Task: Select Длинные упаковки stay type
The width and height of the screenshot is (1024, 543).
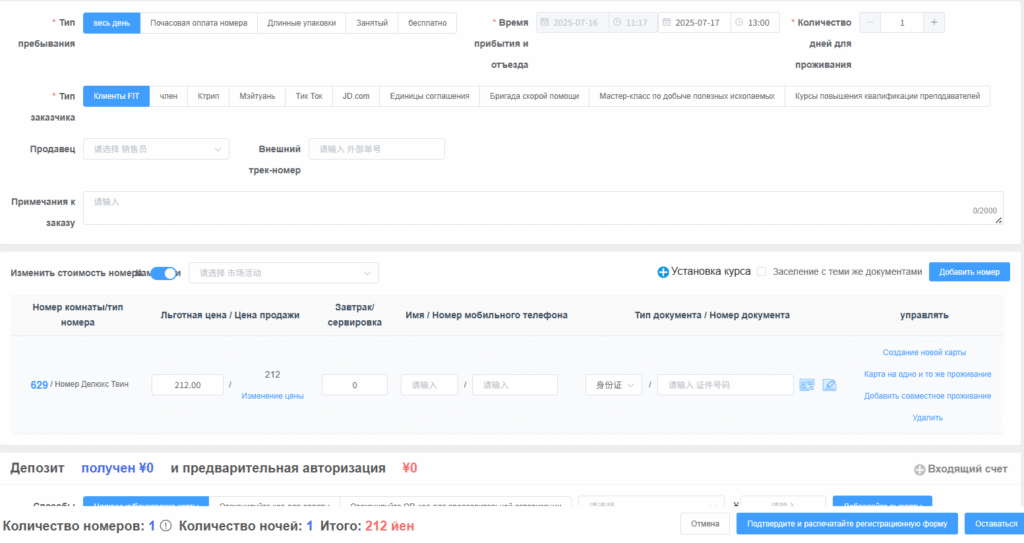Action: click(x=302, y=23)
